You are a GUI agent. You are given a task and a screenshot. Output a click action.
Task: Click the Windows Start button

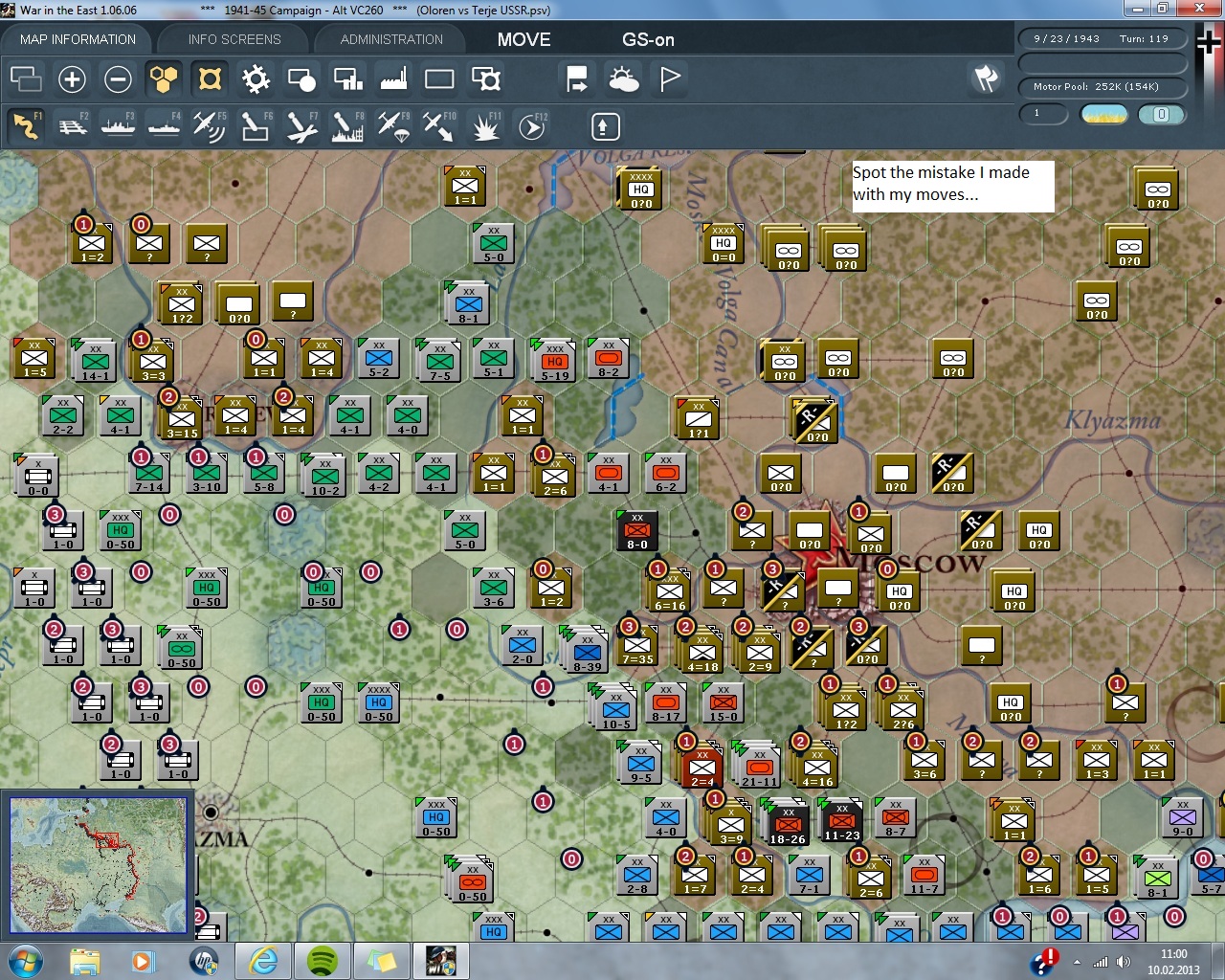[x=25, y=961]
